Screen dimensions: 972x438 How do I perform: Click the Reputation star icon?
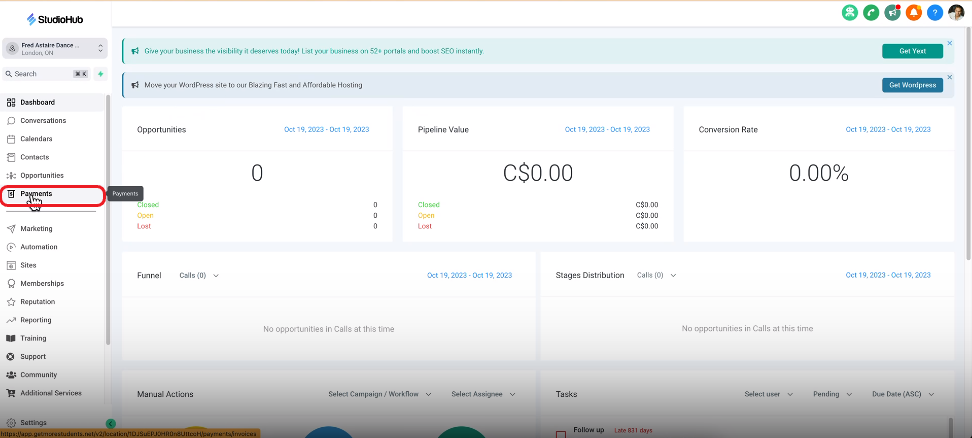[11, 302]
